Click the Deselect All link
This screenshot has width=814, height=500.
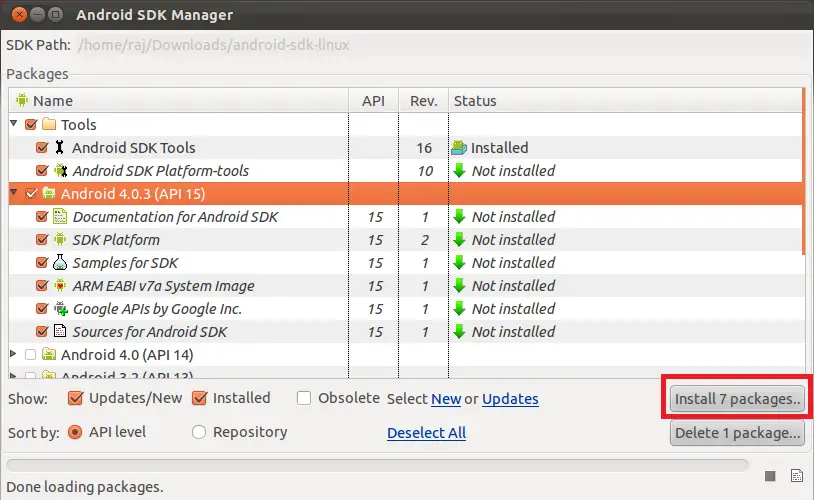[x=426, y=433]
